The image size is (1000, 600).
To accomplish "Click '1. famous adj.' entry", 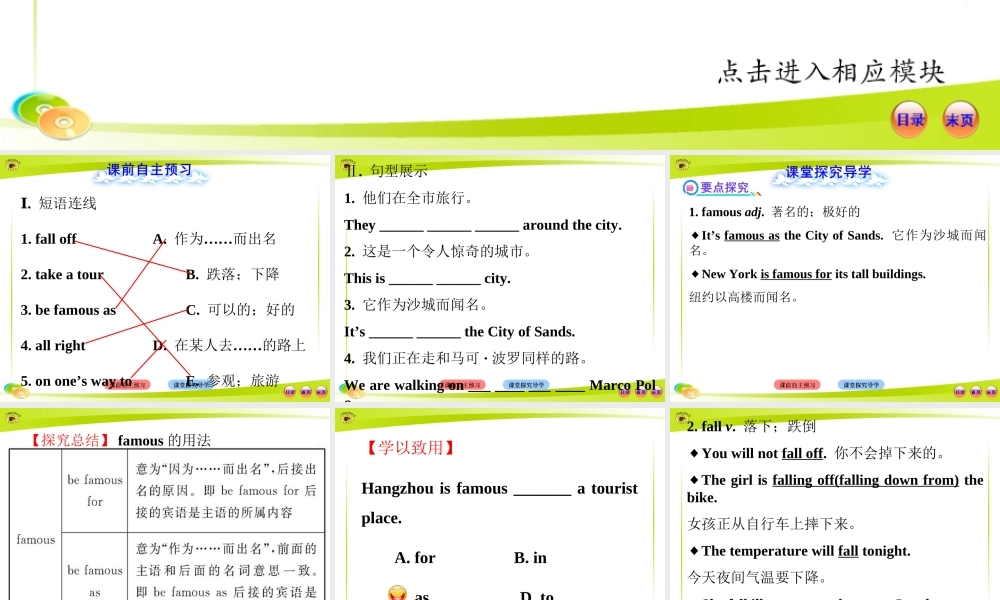I will point(774,212).
